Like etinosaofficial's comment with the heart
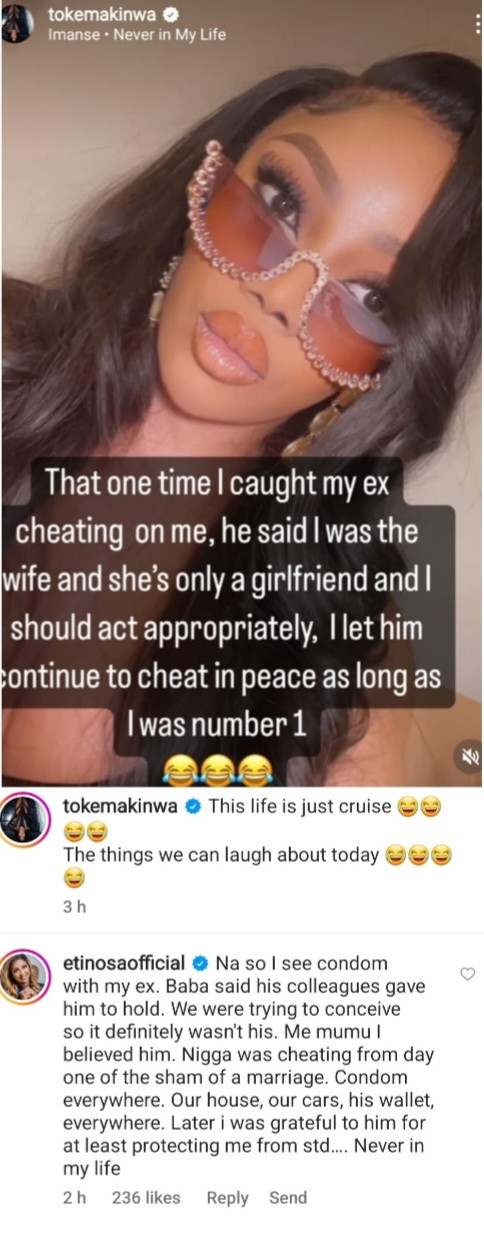Viewport: 484px width, 1246px height. coord(467,973)
